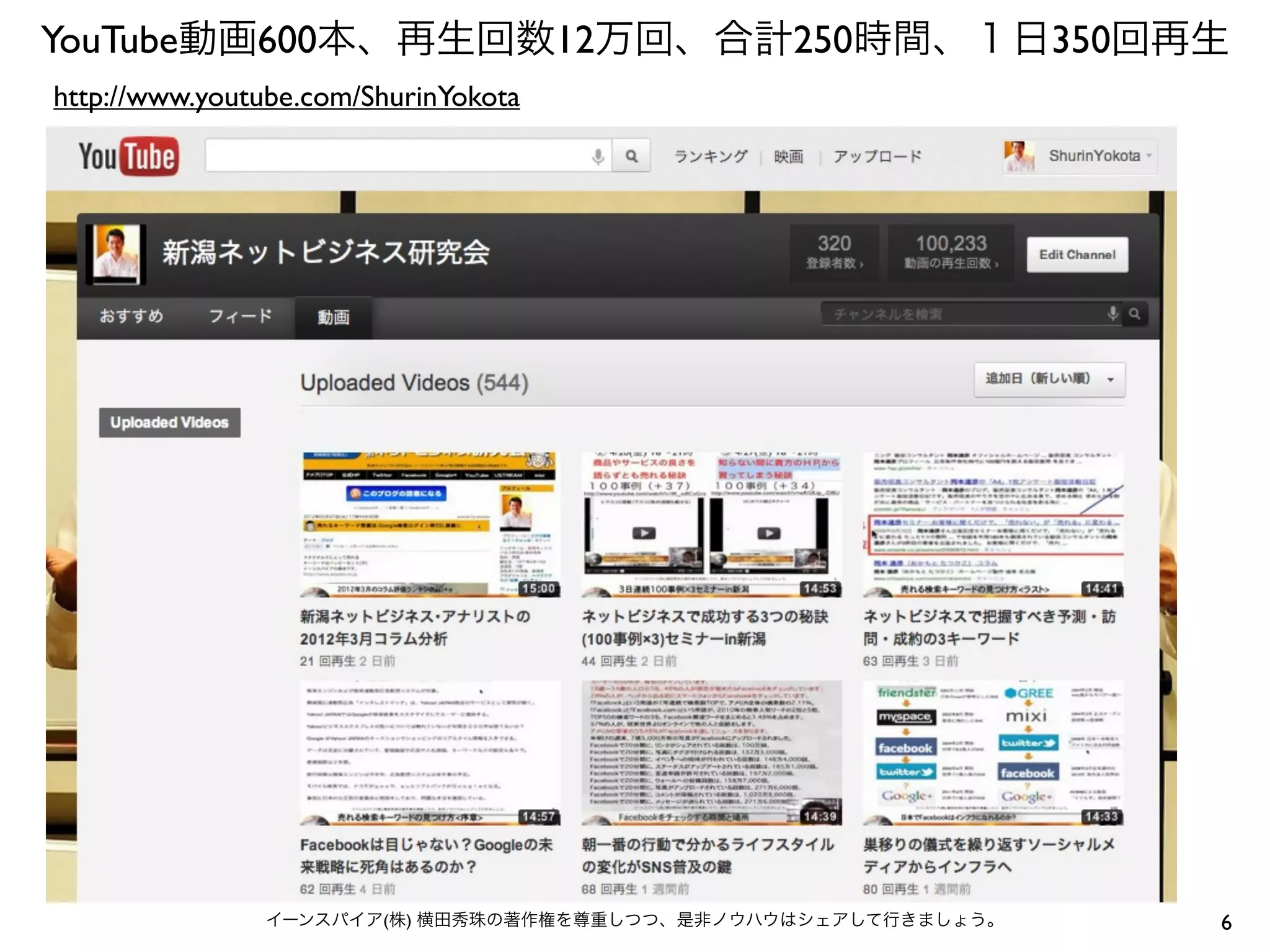The image size is (1270, 952).
Task: Open the ランキング menu item
Action: pyautogui.click(x=711, y=156)
